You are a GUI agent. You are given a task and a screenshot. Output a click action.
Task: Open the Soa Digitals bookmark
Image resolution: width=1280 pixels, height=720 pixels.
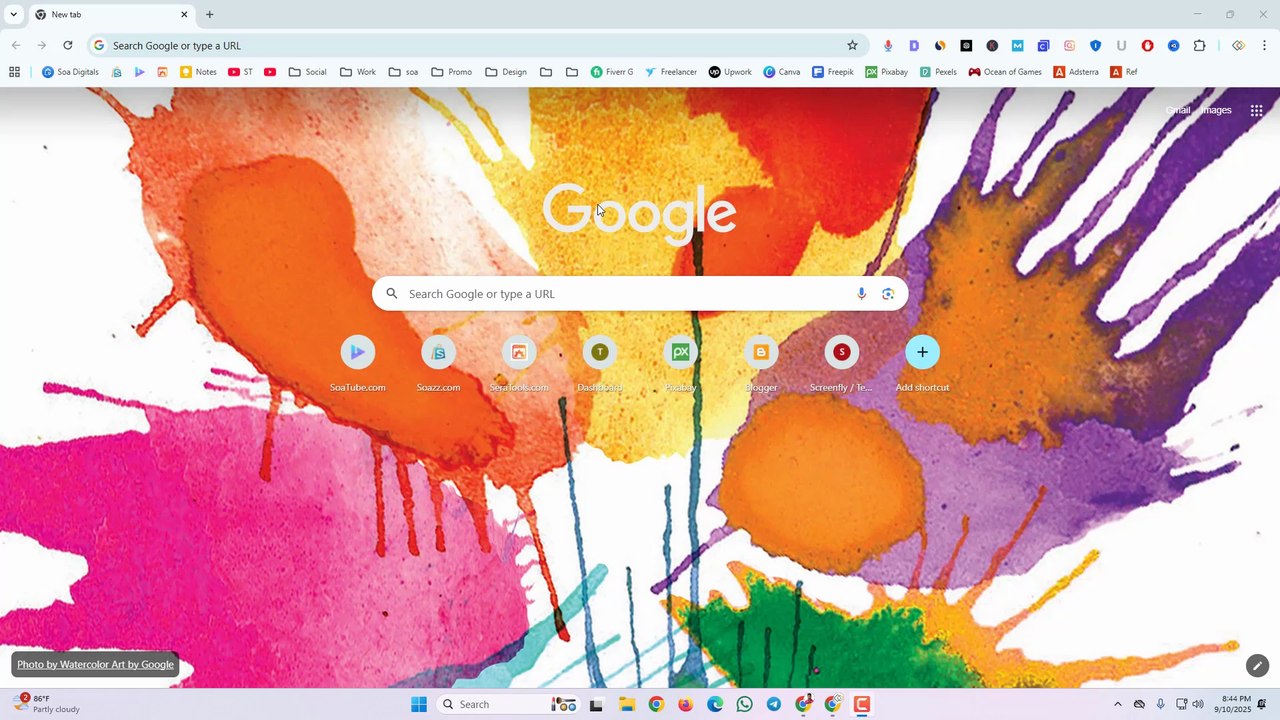pos(70,72)
